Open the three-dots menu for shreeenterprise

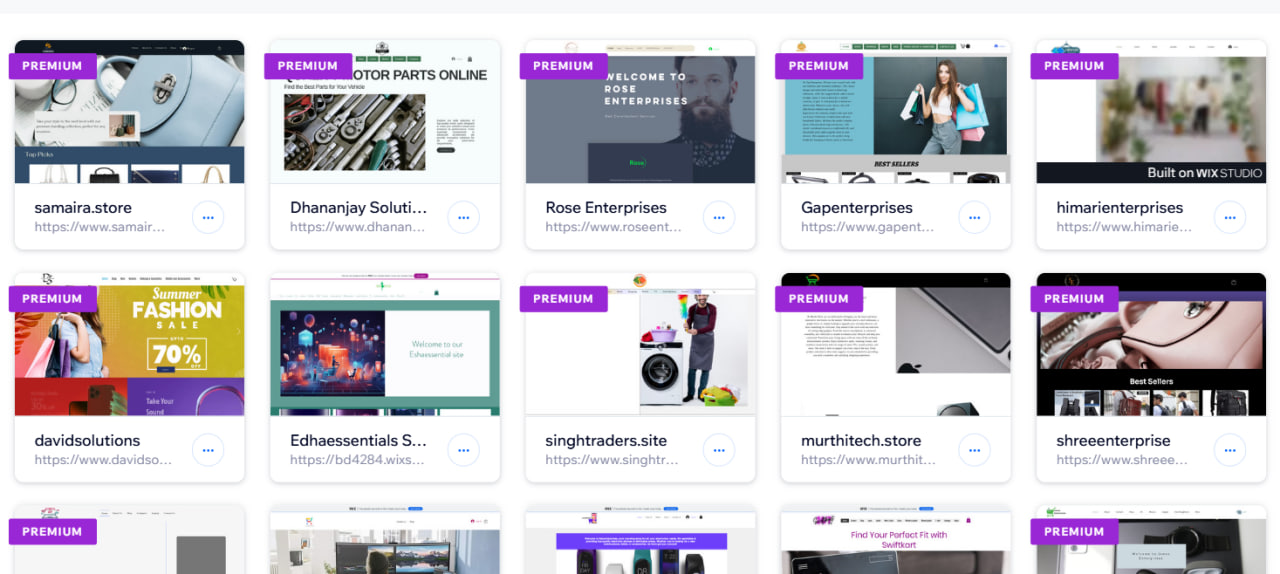tap(1230, 450)
